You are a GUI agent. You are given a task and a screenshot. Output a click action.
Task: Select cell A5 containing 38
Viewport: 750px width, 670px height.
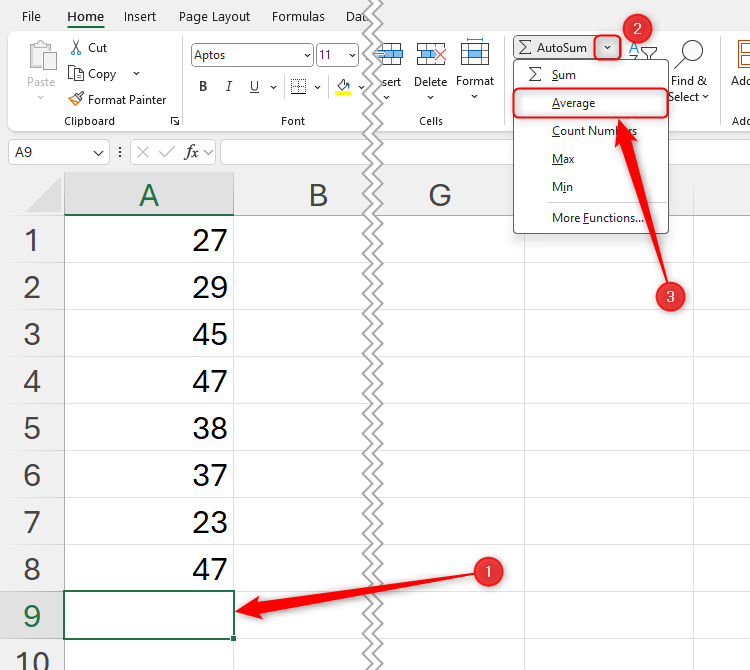point(149,428)
